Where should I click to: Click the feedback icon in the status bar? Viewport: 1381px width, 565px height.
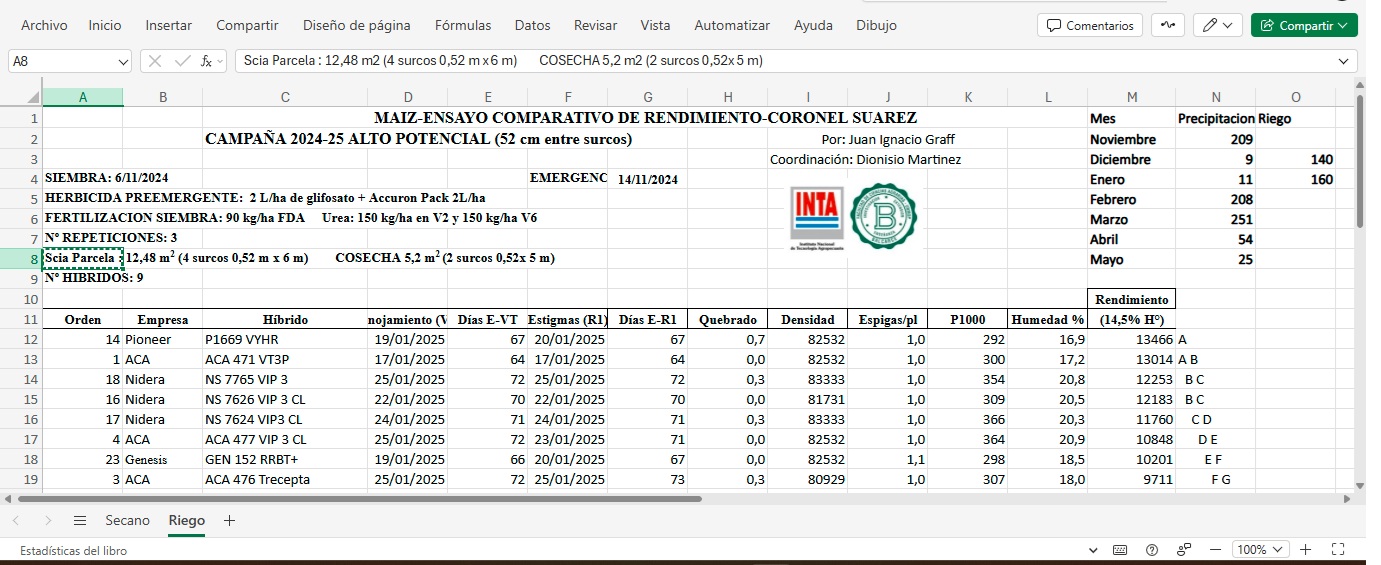(1184, 550)
